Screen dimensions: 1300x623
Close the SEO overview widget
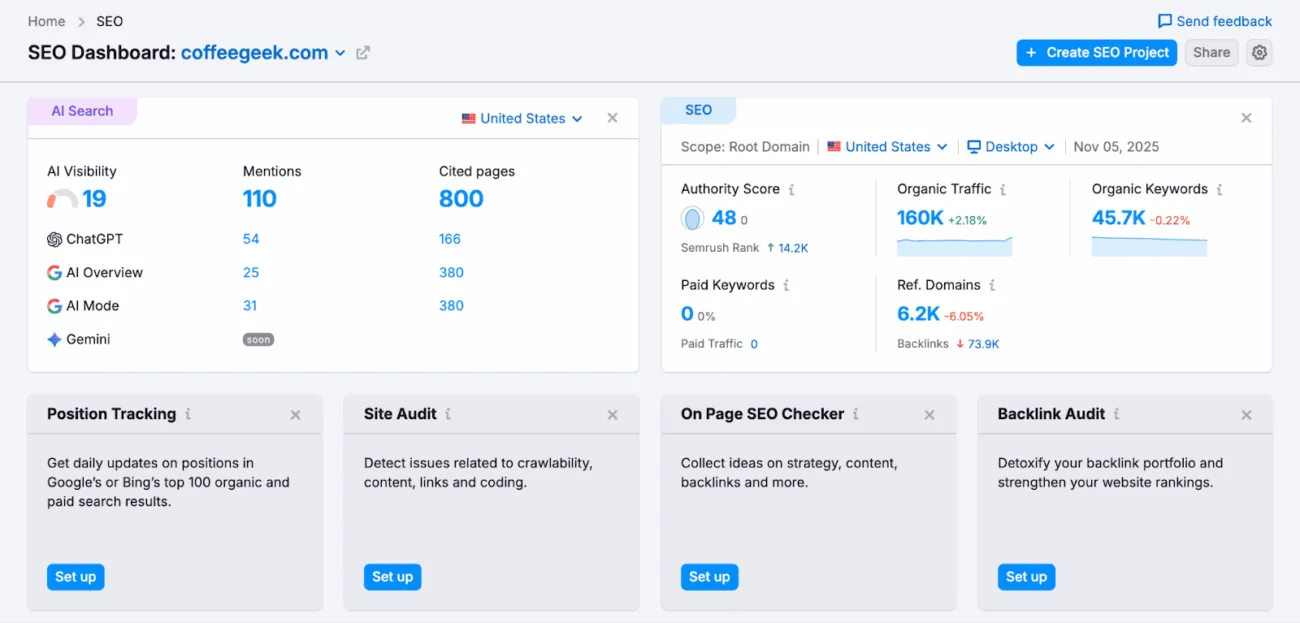coord(1246,118)
